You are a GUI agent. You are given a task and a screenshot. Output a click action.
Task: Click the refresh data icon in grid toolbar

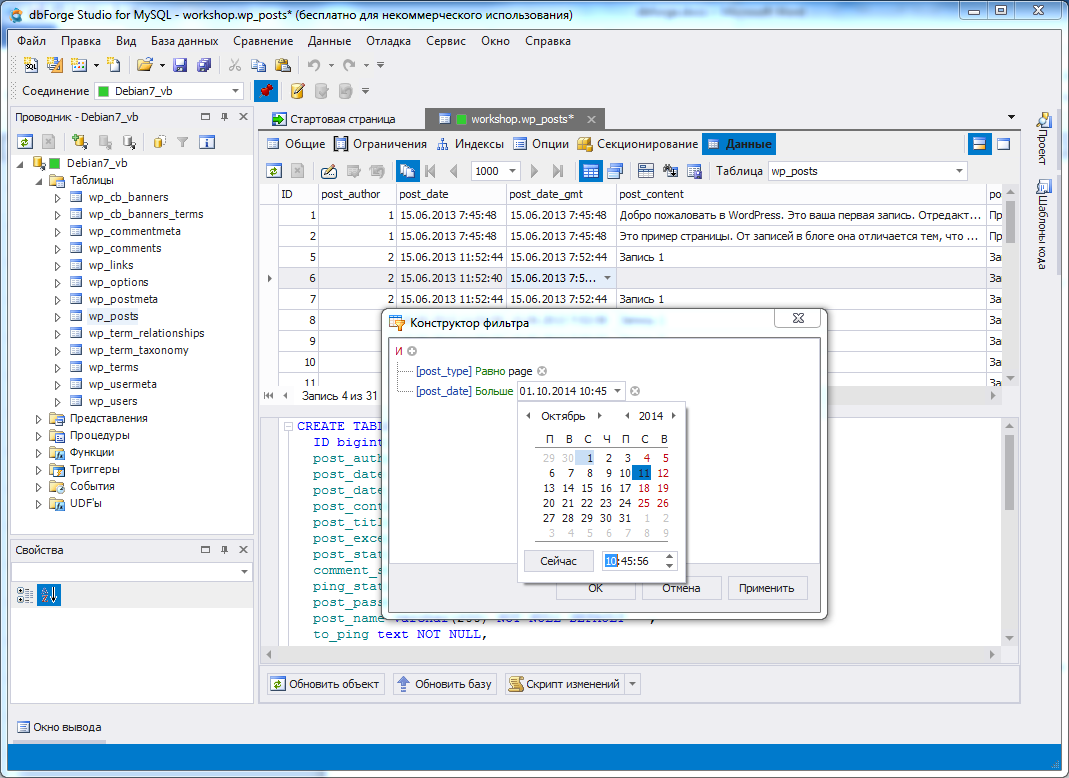[x=274, y=171]
